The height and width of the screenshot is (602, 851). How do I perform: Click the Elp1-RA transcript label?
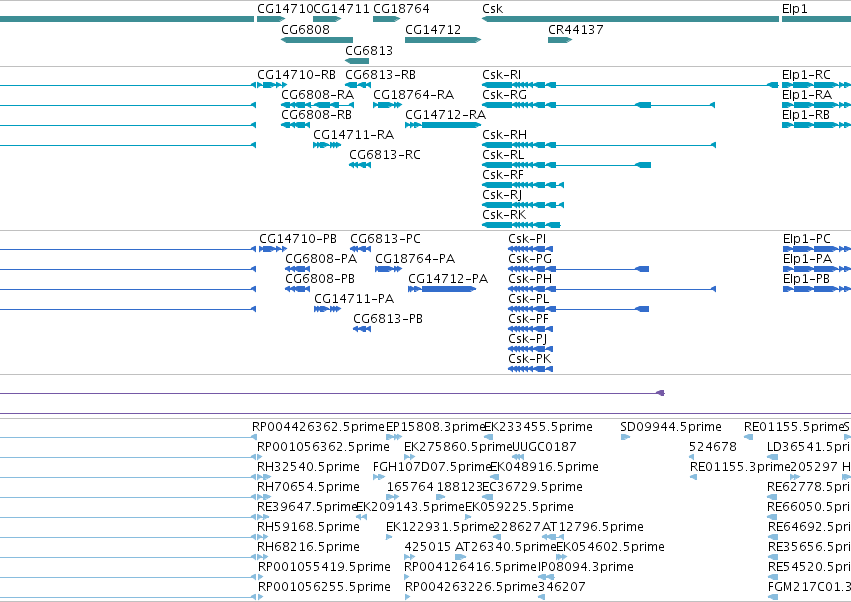(x=806, y=95)
